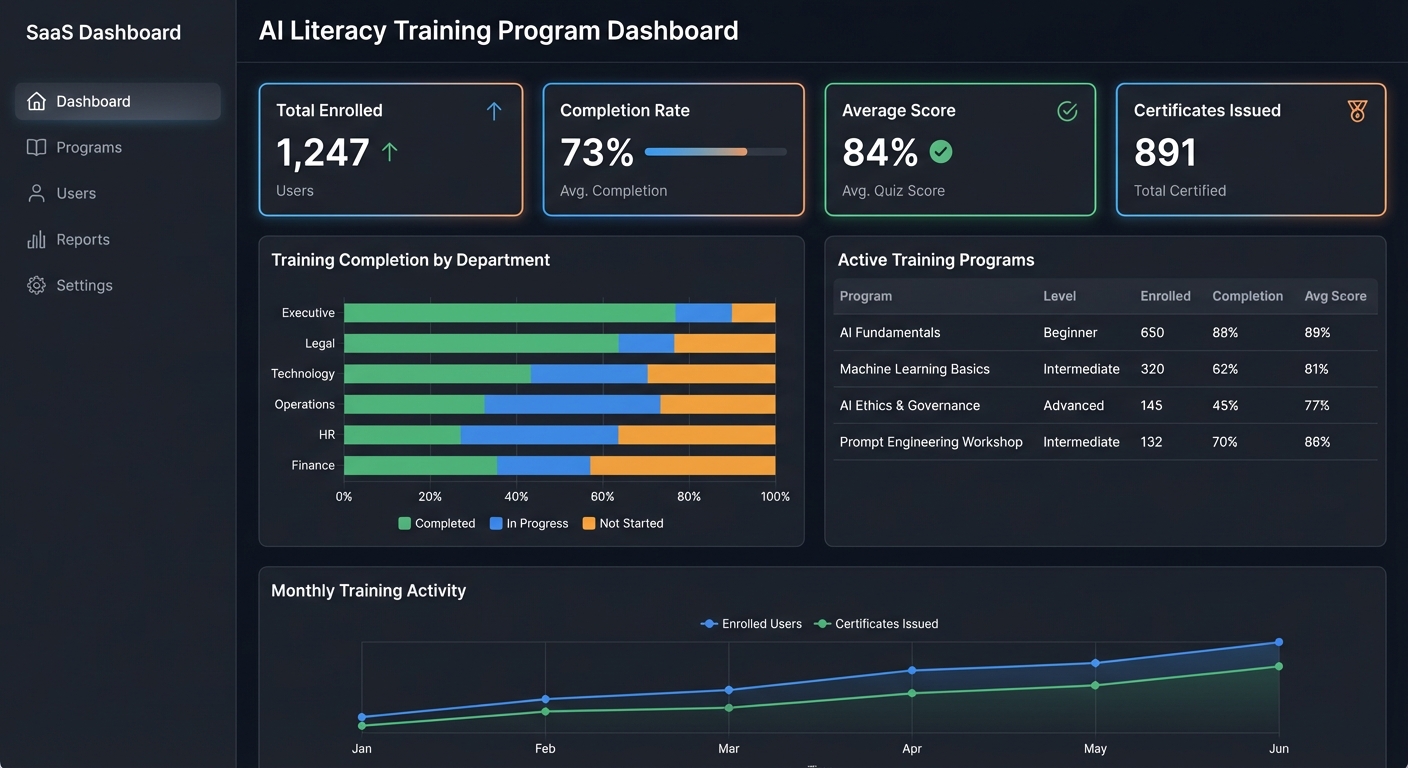The height and width of the screenshot is (768, 1408).
Task: Click the medal icon on Certificates Issued card
Action: [1357, 110]
